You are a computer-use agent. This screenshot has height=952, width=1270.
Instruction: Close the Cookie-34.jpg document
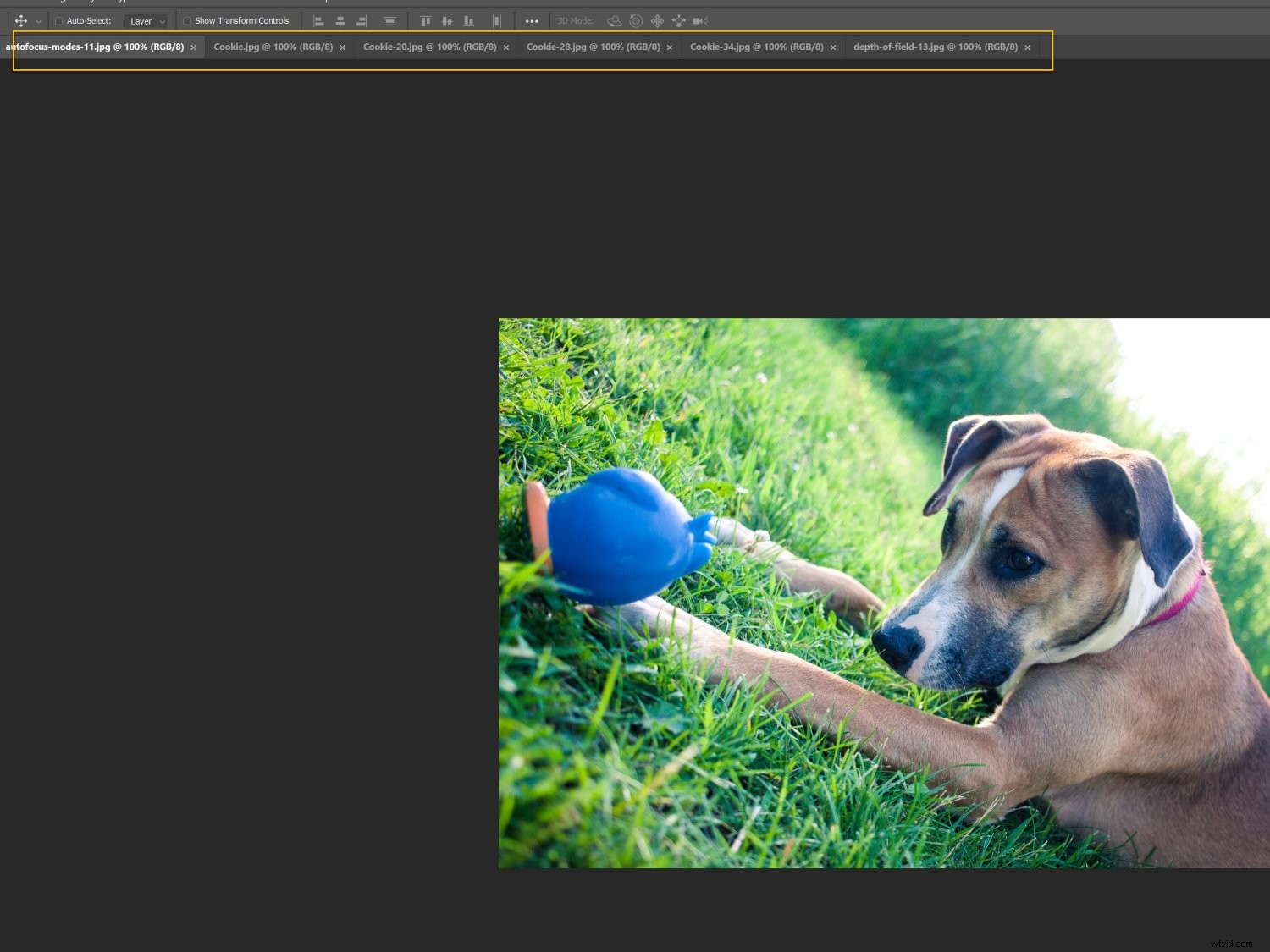click(833, 47)
